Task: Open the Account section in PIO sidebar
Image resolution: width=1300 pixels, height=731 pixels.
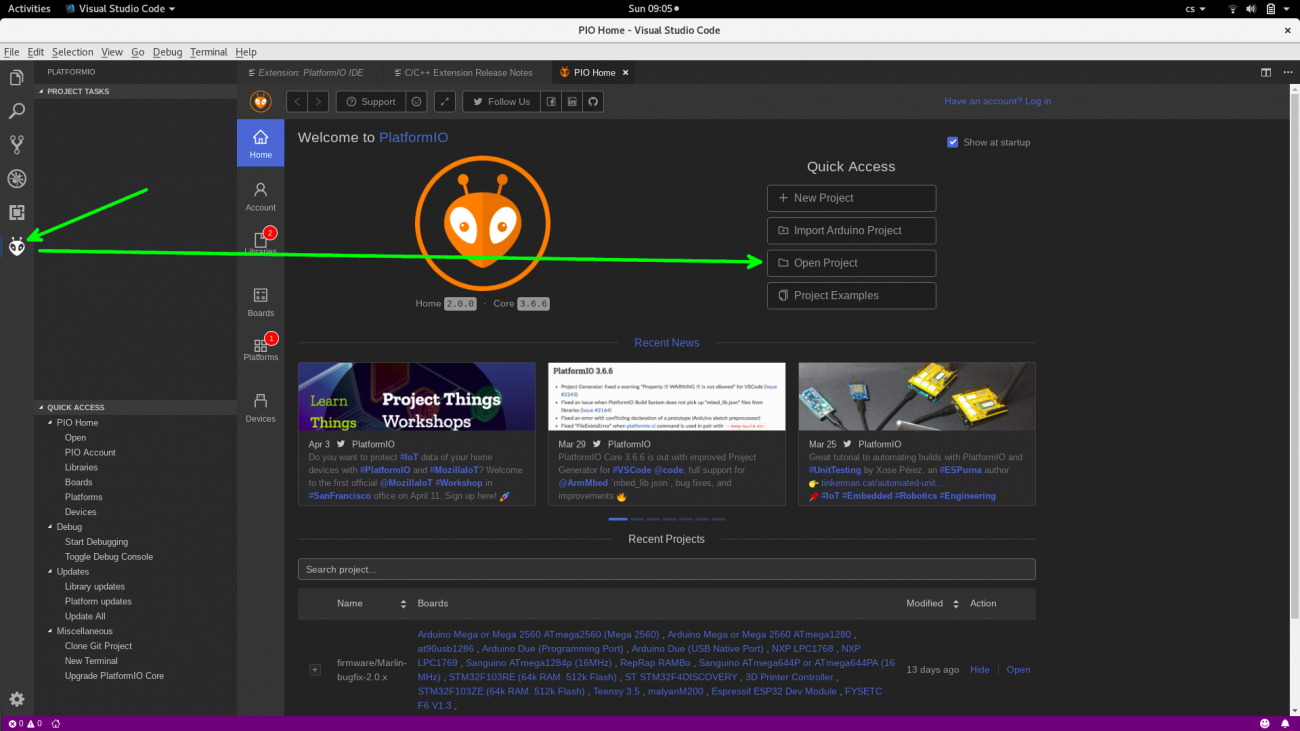Action: 260,196
